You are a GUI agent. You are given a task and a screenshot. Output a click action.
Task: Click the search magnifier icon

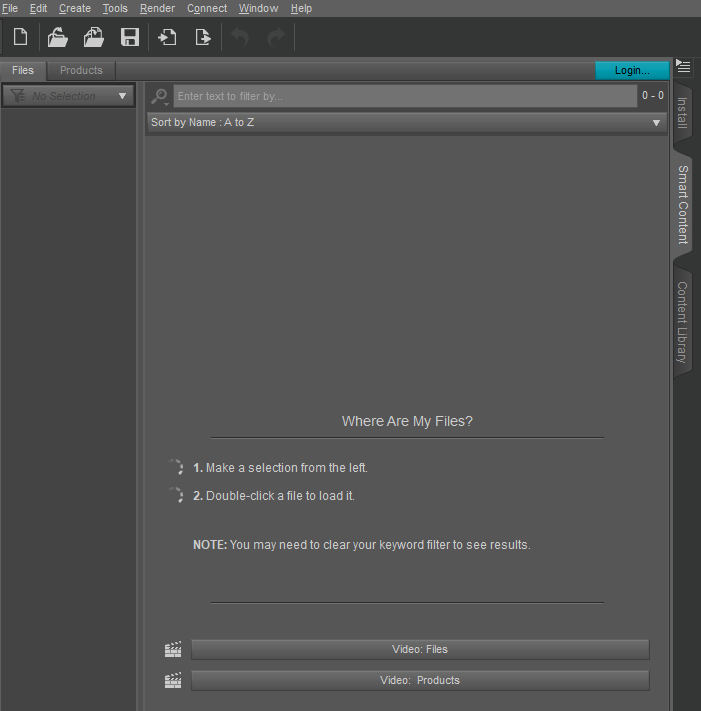click(160, 96)
